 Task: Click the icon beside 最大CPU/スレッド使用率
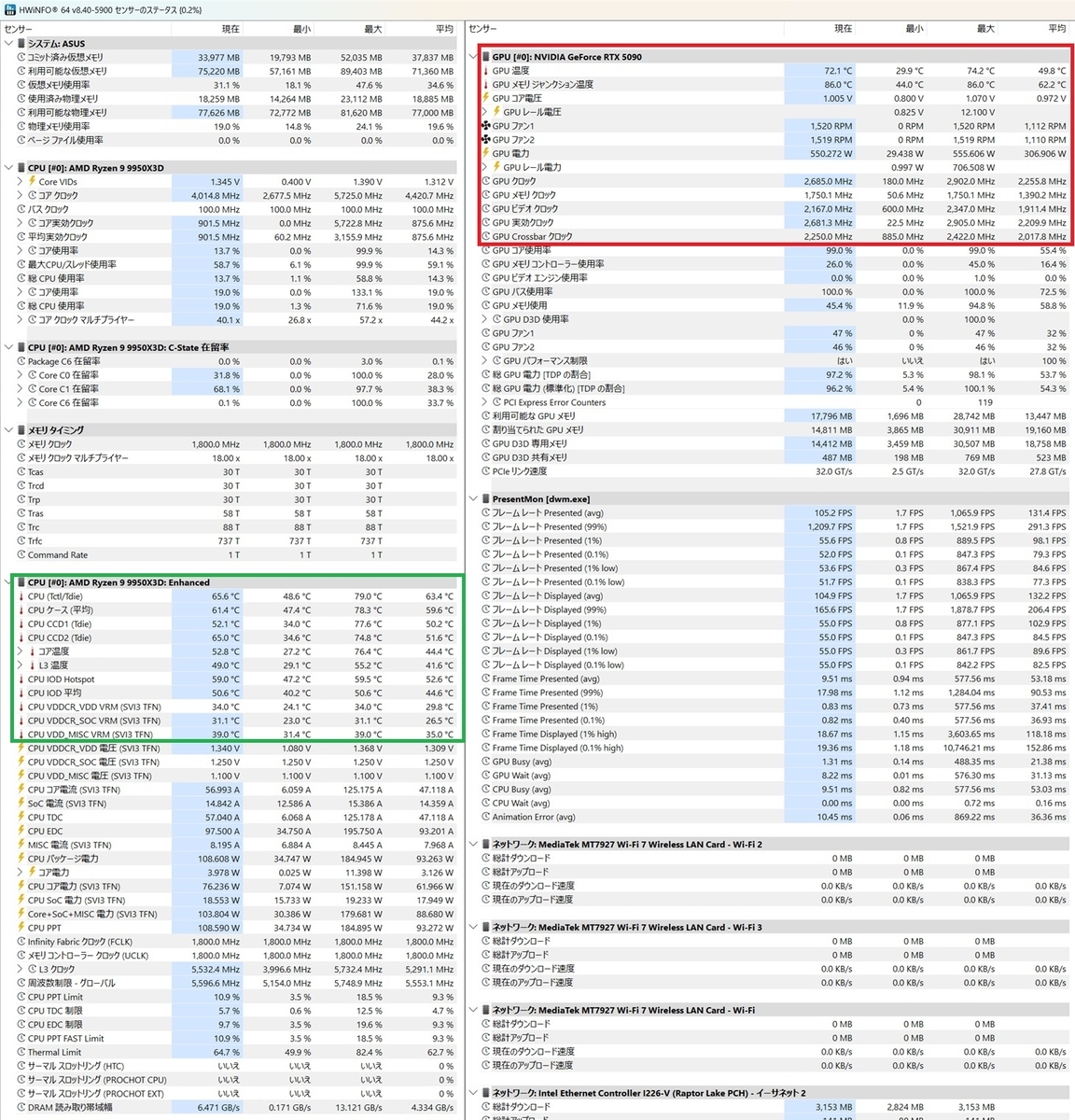pyautogui.click(x=21, y=264)
